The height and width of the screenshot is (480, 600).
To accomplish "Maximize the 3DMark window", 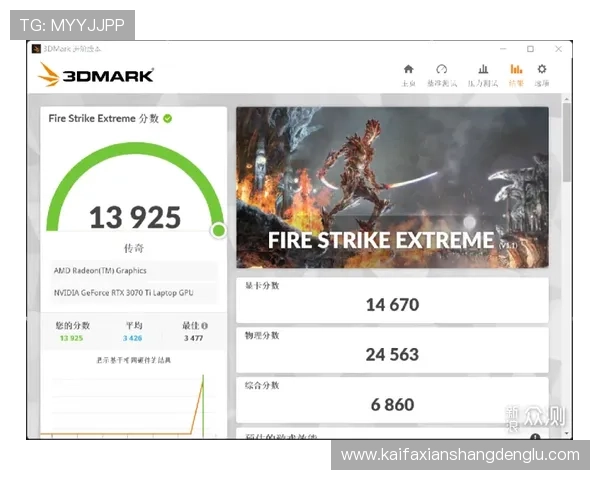I will click(x=530, y=49).
